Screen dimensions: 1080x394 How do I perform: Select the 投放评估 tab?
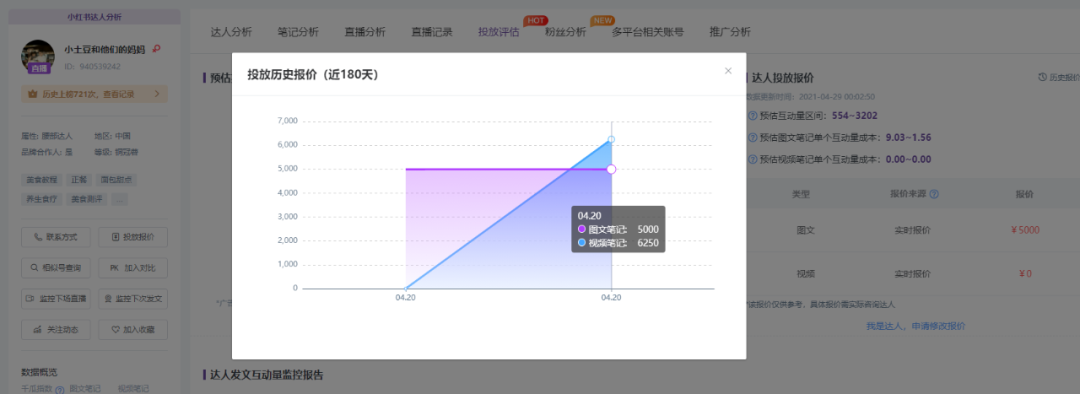(x=499, y=32)
